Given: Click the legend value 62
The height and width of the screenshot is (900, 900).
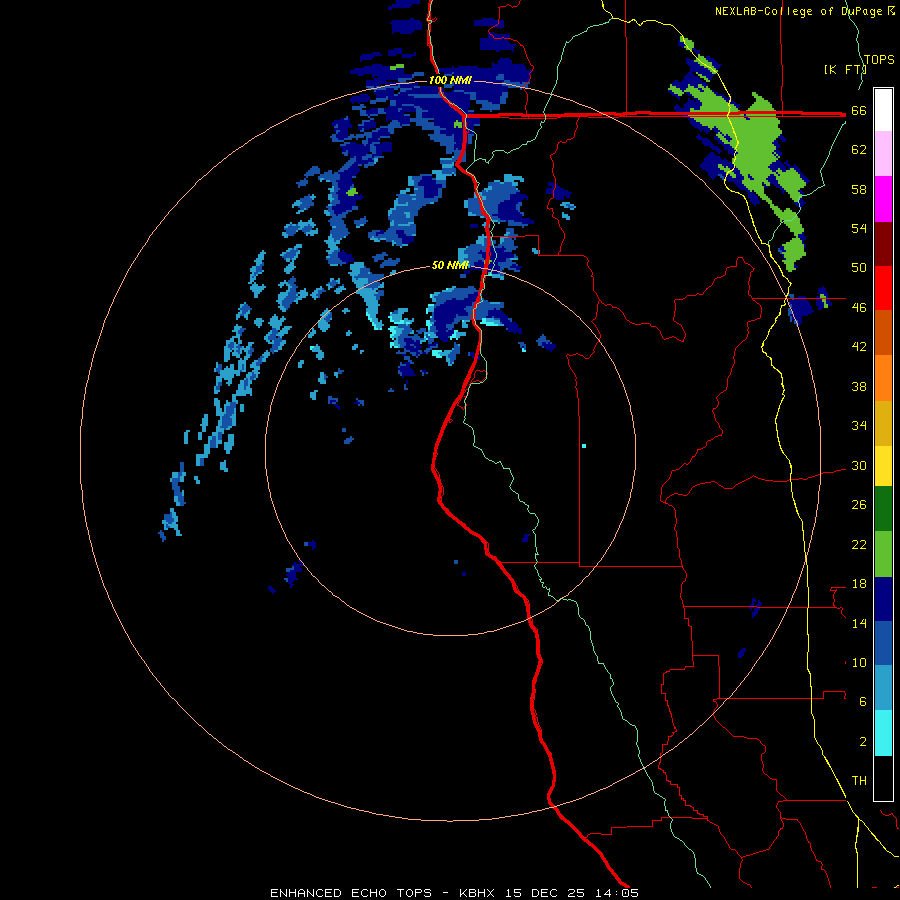Looking at the screenshot, I should [859, 150].
